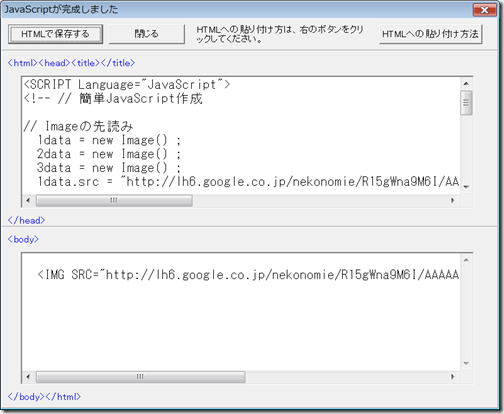Click the '簡単JavaScript作成' comment line
The height and width of the screenshot is (414, 504).
(113, 99)
